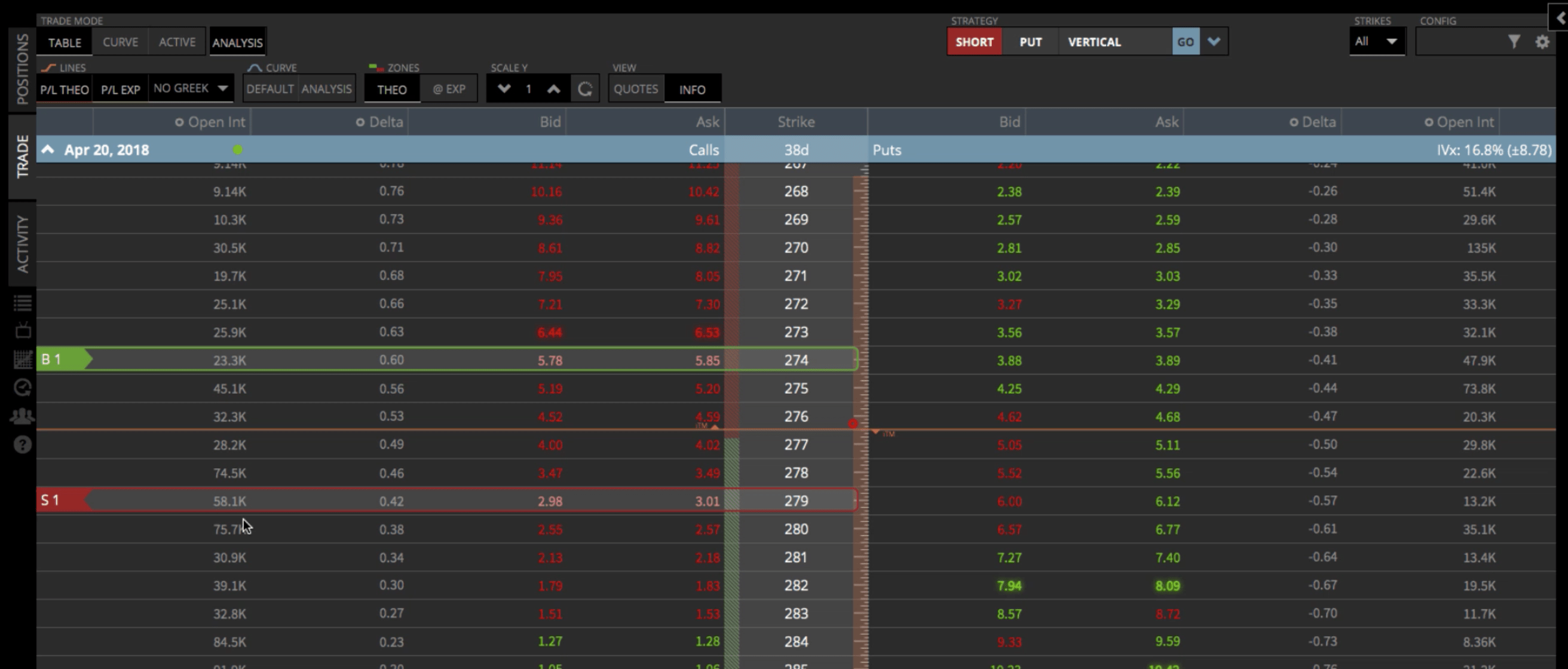The width and height of the screenshot is (1568, 669).
Task: Open the settings gear icon in CONFIG
Action: pos(1542,42)
